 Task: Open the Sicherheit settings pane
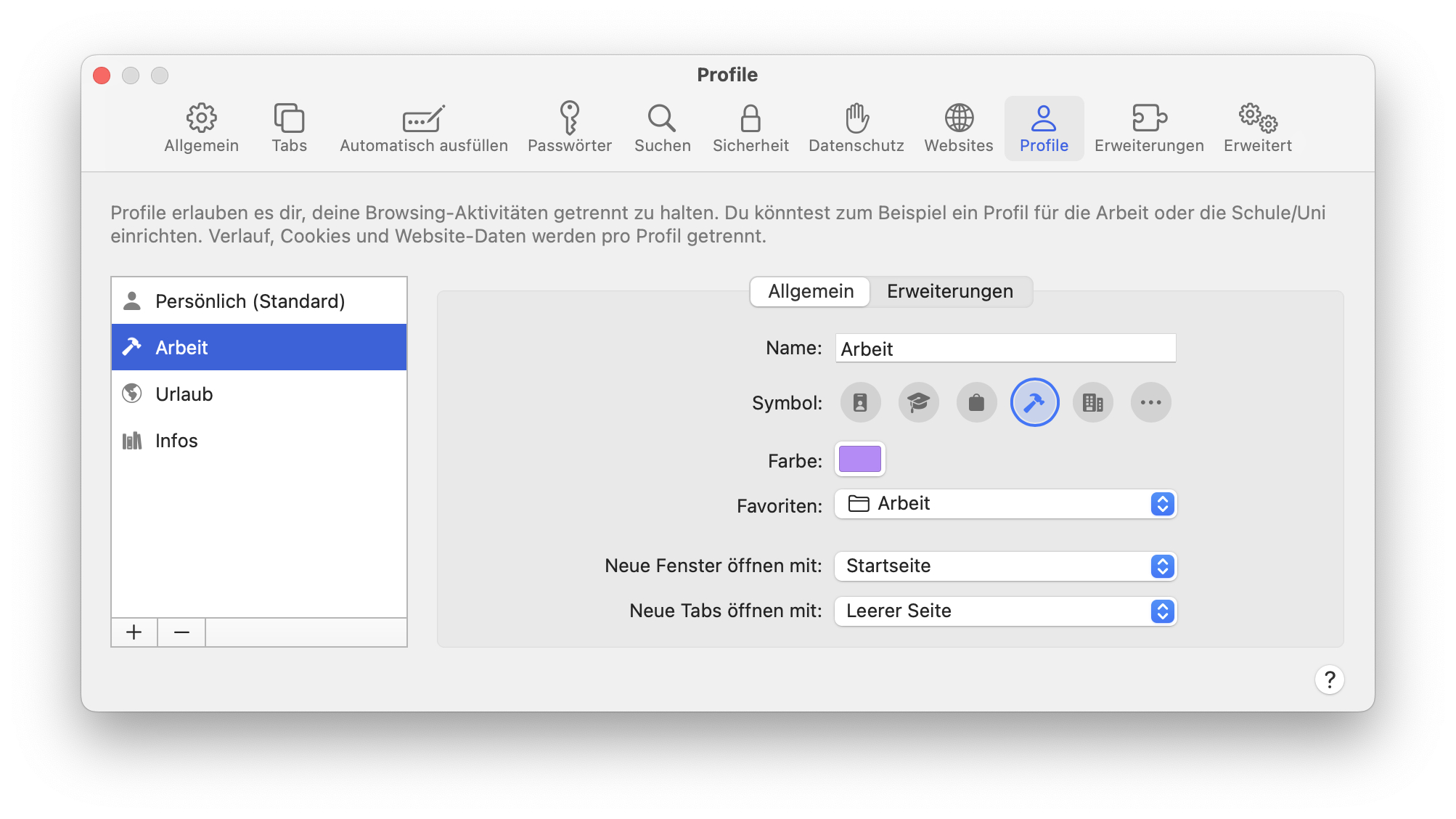(x=751, y=127)
